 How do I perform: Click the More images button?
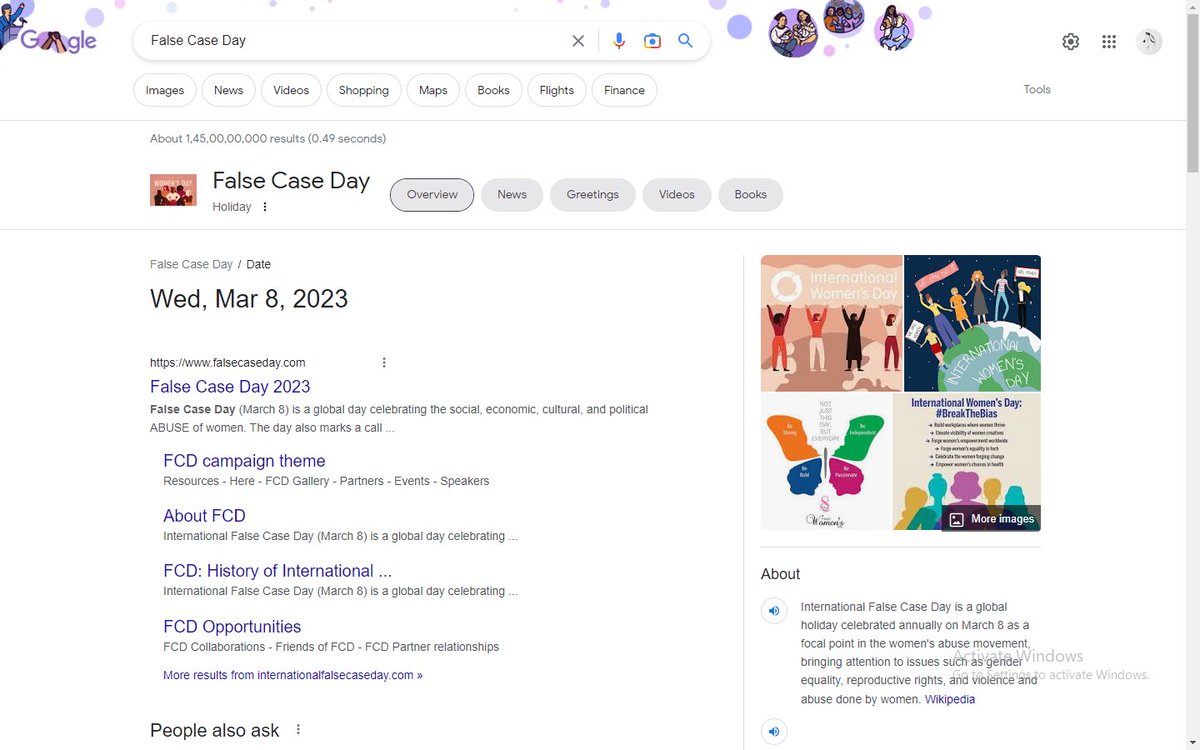tap(991, 519)
